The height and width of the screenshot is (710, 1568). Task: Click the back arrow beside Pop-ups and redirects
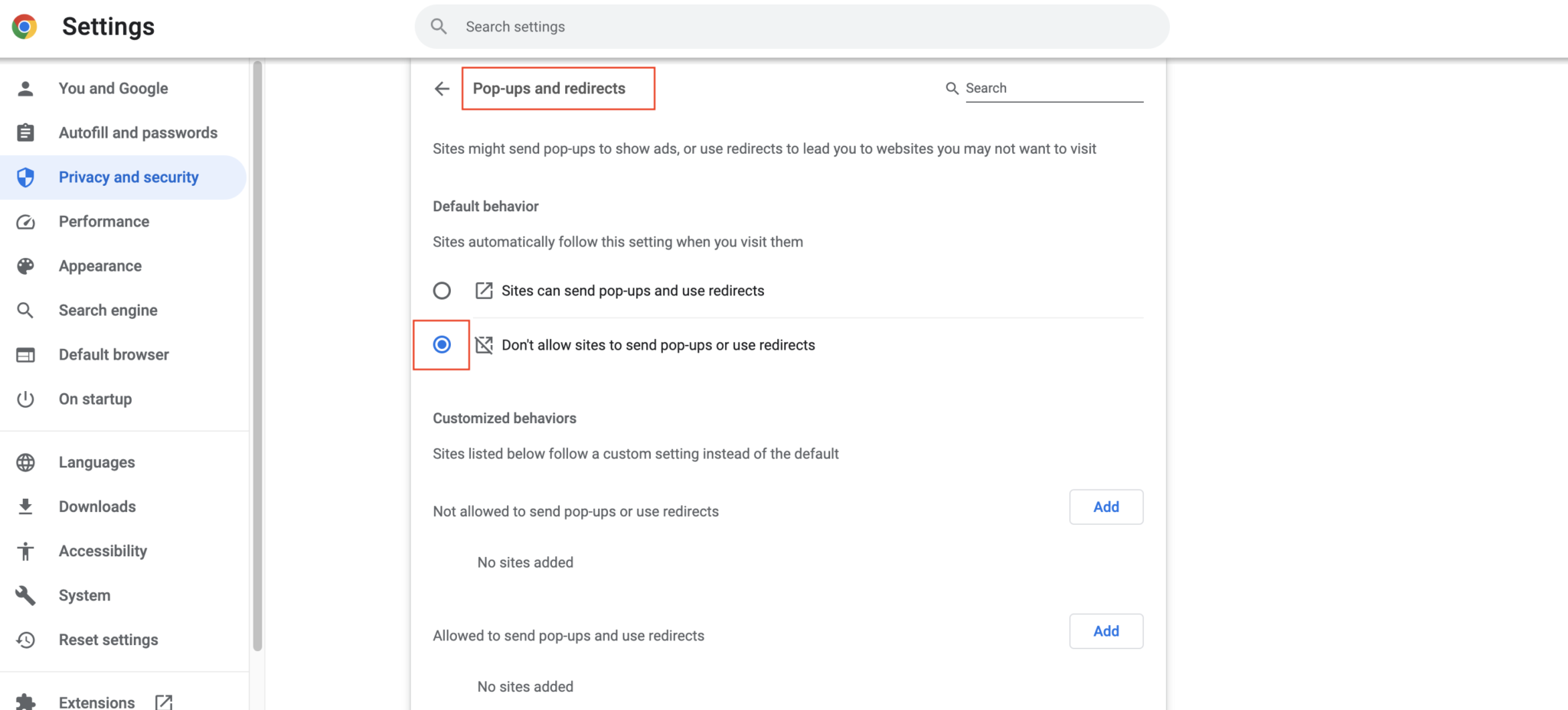click(x=442, y=89)
